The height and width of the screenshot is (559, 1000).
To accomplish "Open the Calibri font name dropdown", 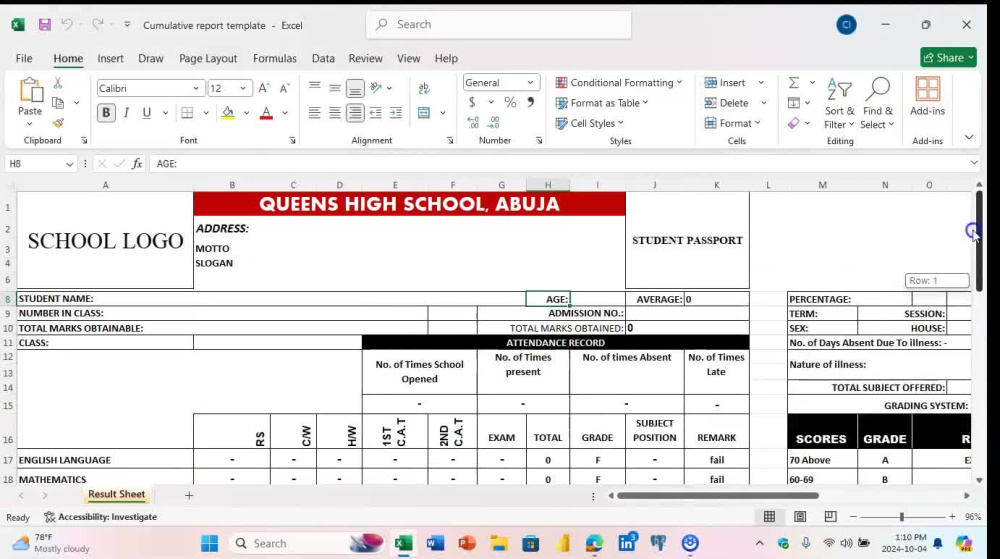I will click(196, 88).
